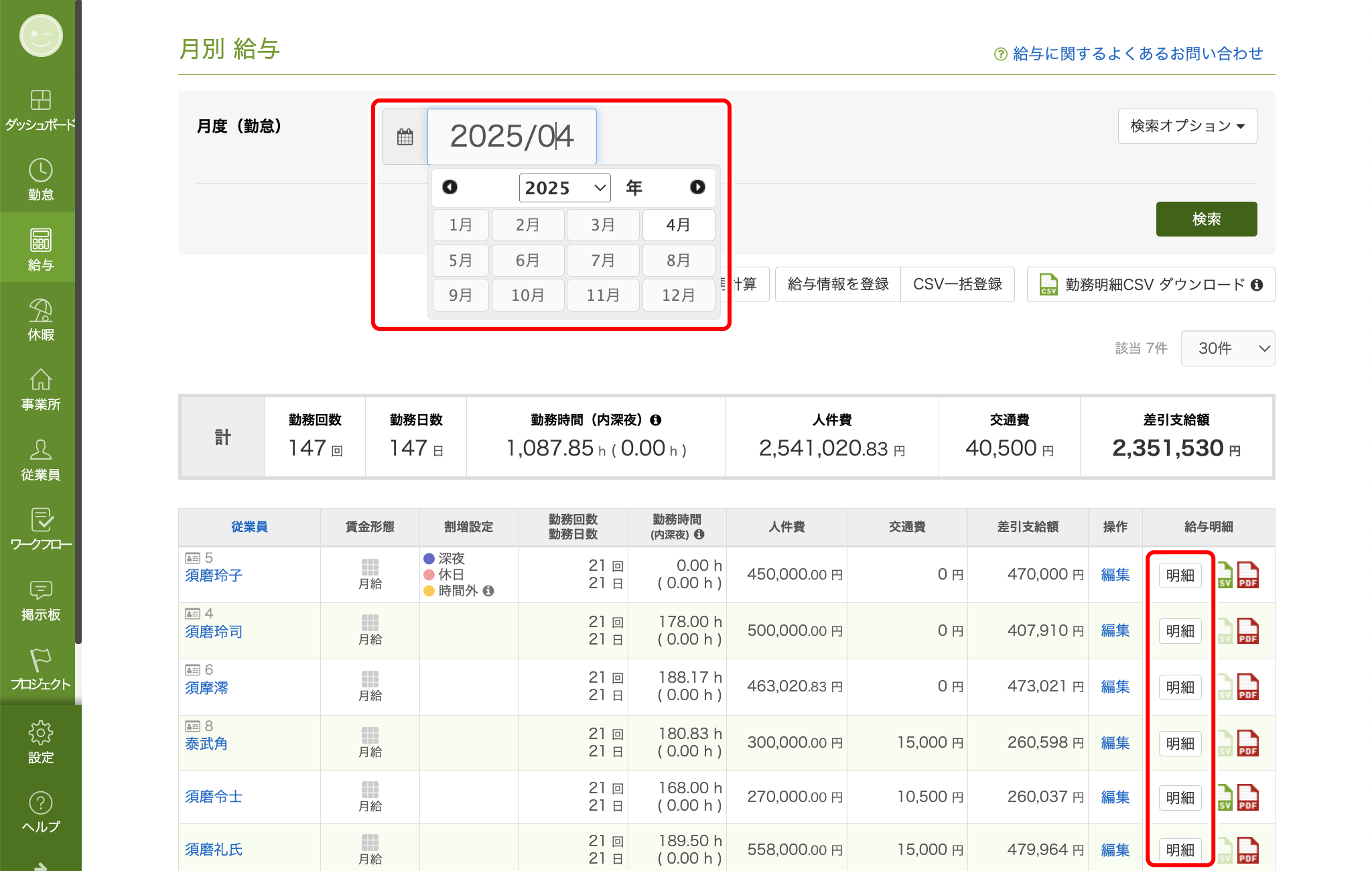Open the プロジェクト sidebar item
Screen dimensions: 1372x871
pyautogui.click(x=40, y=669)
